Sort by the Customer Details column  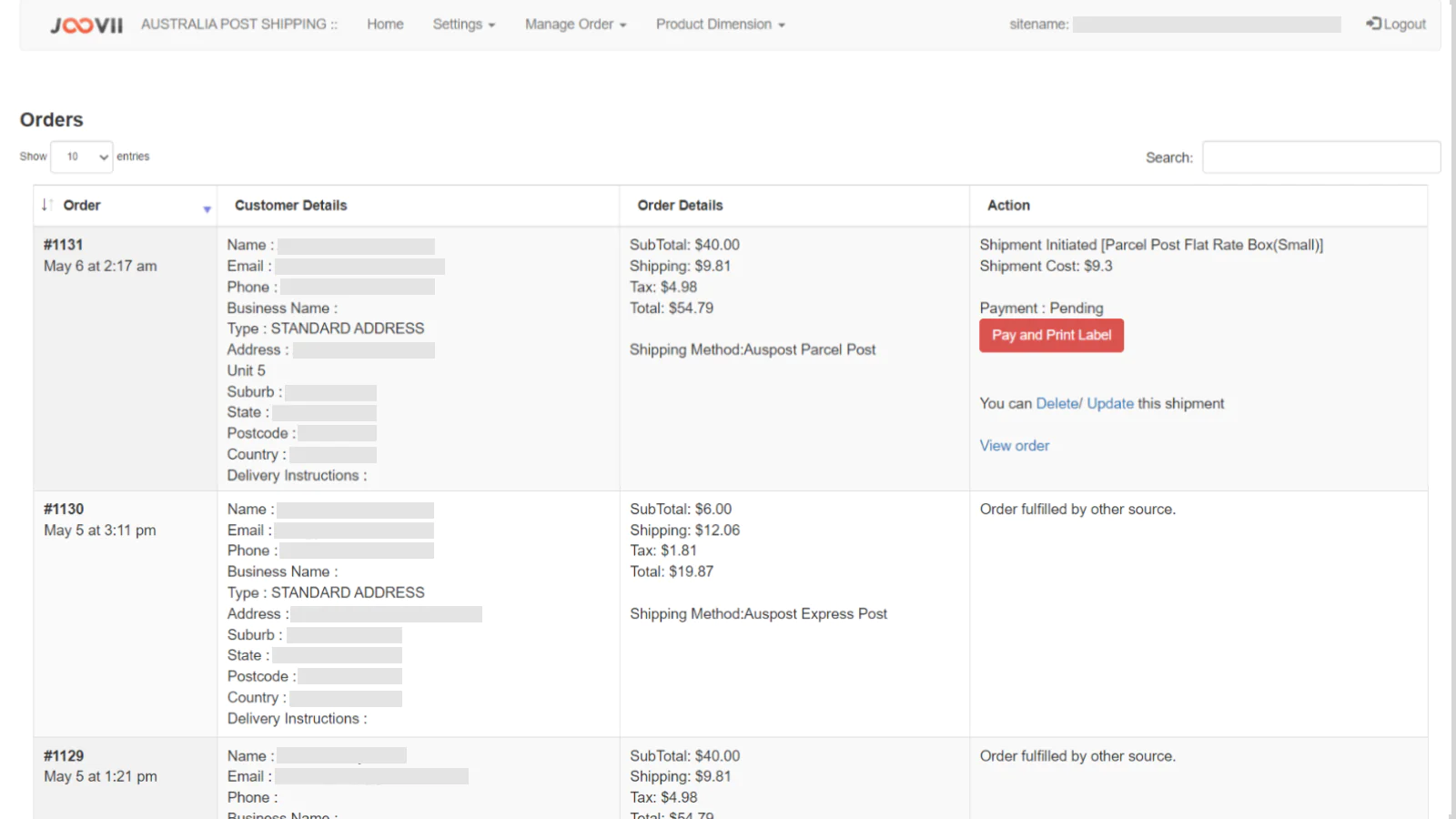291,206
